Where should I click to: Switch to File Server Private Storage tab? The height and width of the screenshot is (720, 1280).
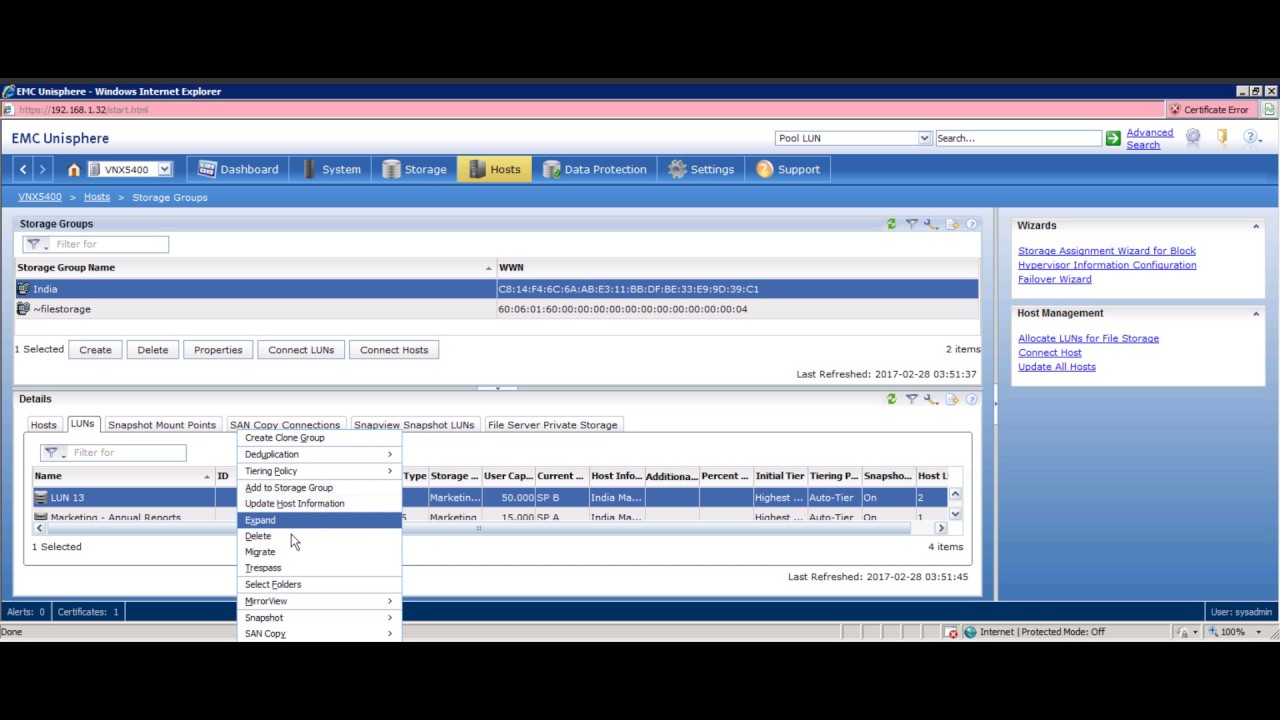[552, 425]
